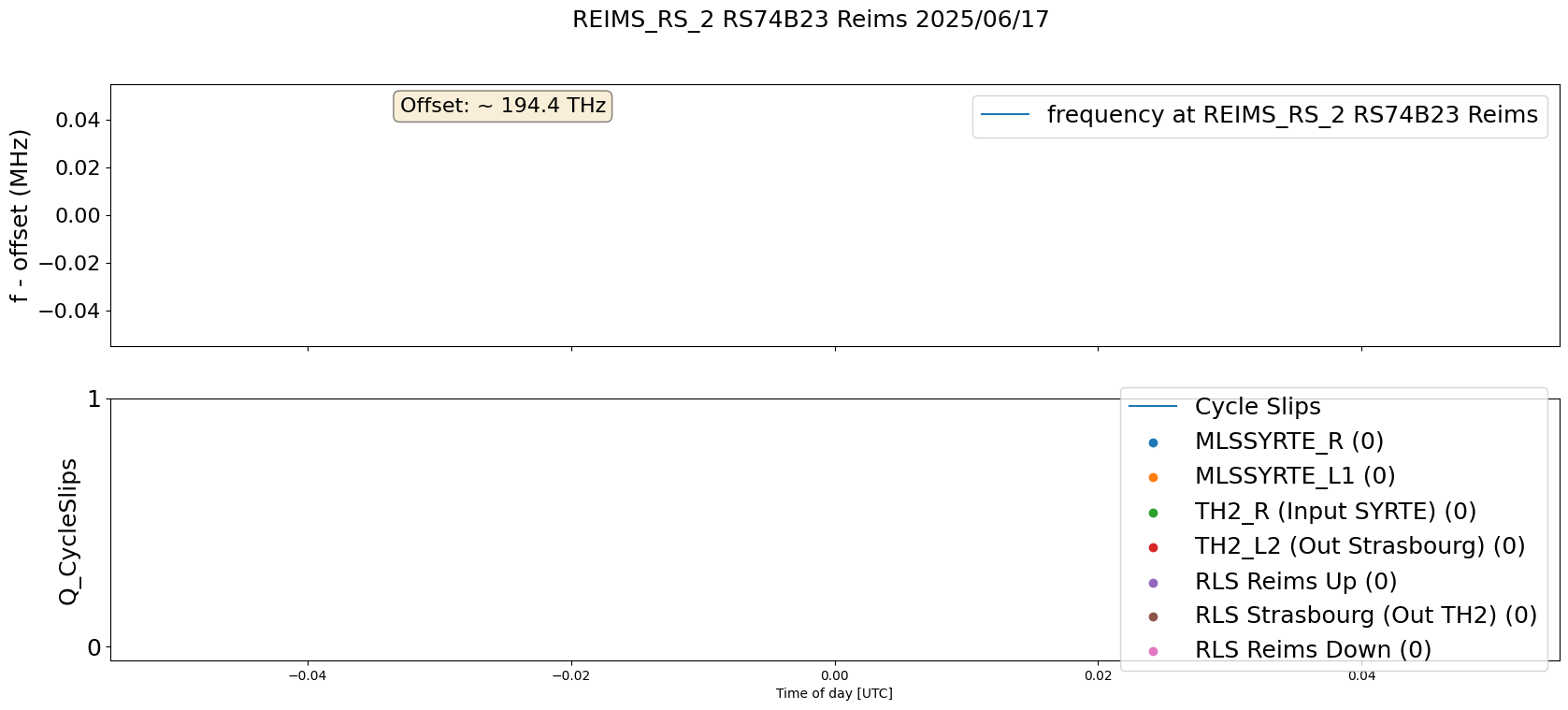Viewport: 1568px width, 710px height.
Task: Click the −0.02 tick label on upper y-axis
Action: point(70,263)
